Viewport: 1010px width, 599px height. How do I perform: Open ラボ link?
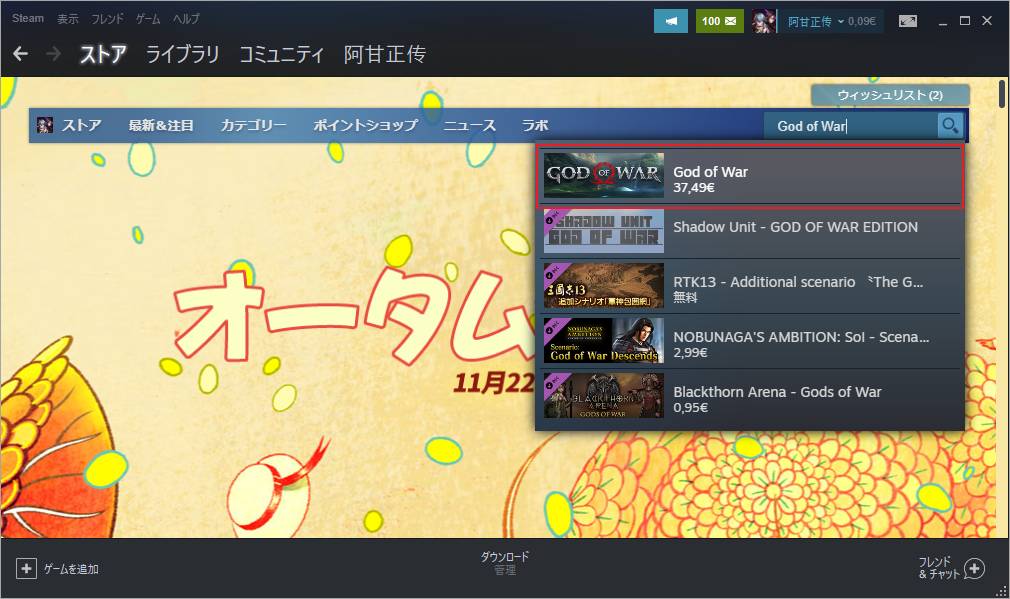535,125
